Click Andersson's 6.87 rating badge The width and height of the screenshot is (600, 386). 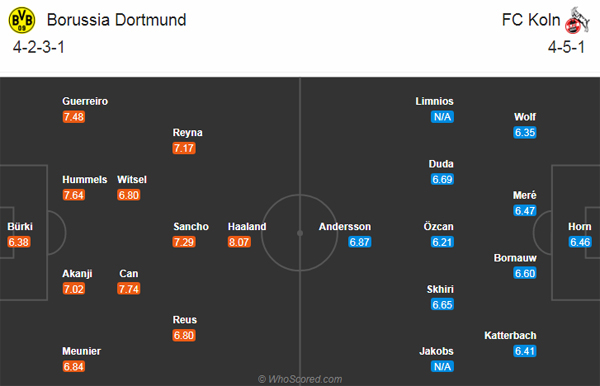(x=360, y=242)
